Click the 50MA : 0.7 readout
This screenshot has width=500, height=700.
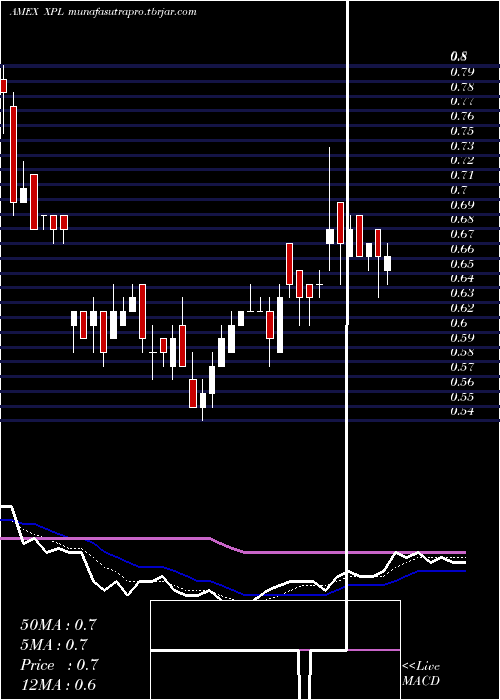coord(58,625)
